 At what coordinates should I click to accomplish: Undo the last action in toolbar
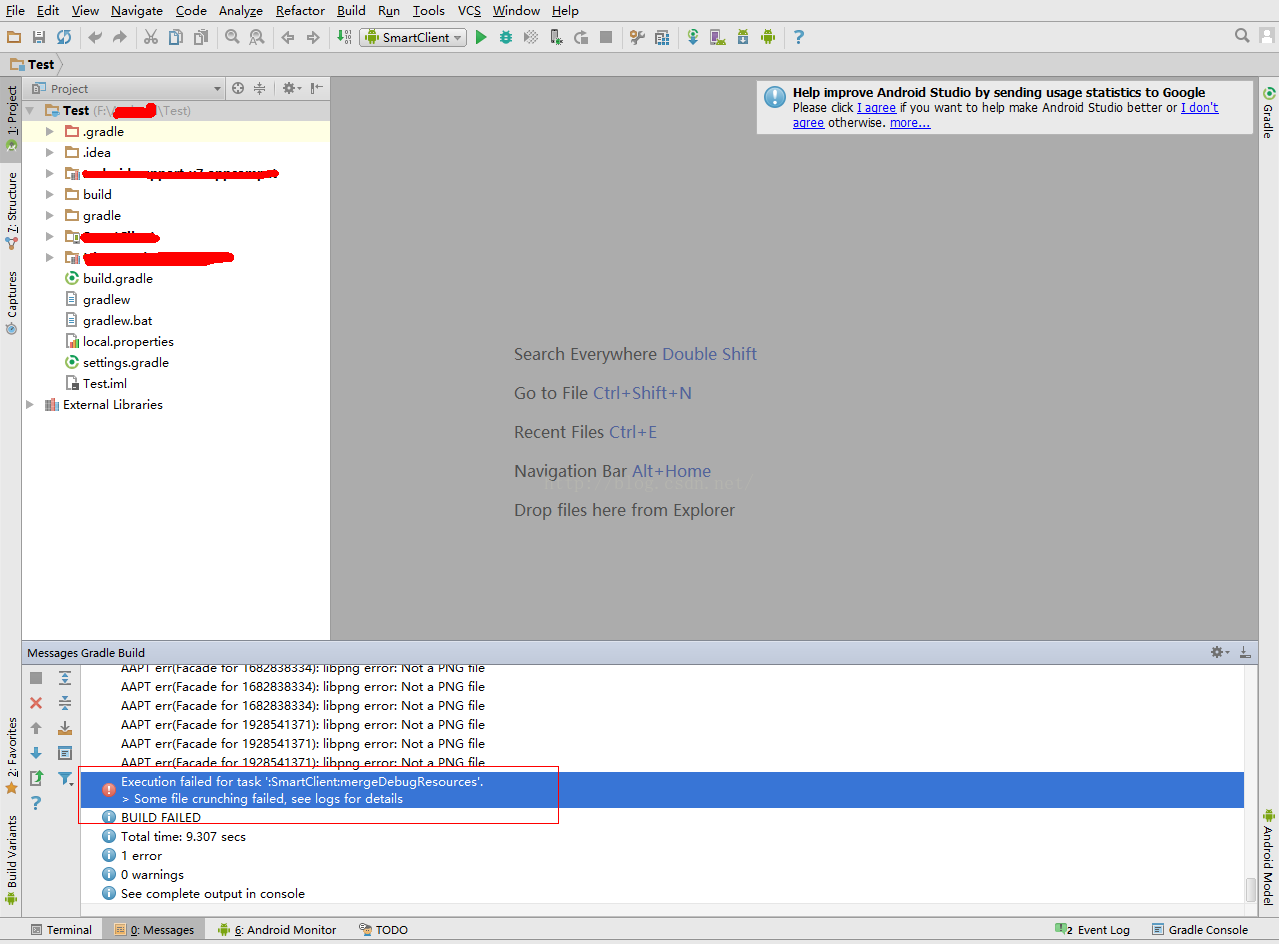point(95,37)
